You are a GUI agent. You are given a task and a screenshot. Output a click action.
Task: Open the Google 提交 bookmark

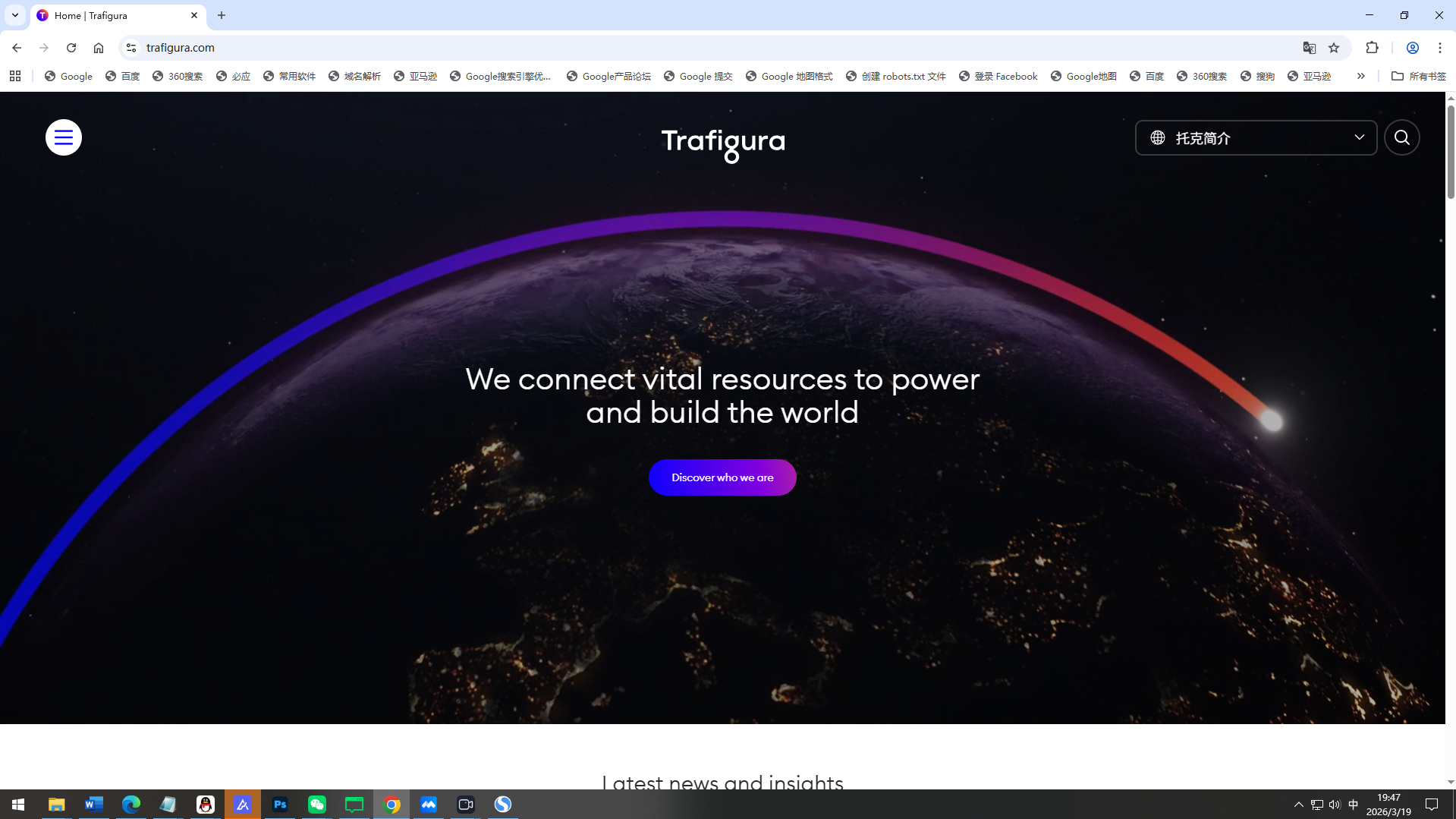(698, 76)
